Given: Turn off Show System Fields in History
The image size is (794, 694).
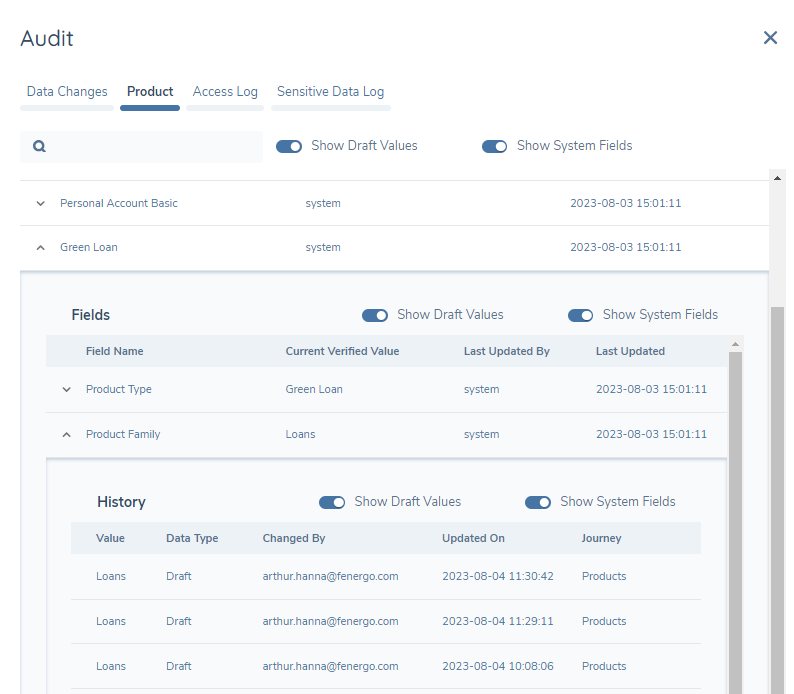Looking at the screenshot, I should 538,502.
